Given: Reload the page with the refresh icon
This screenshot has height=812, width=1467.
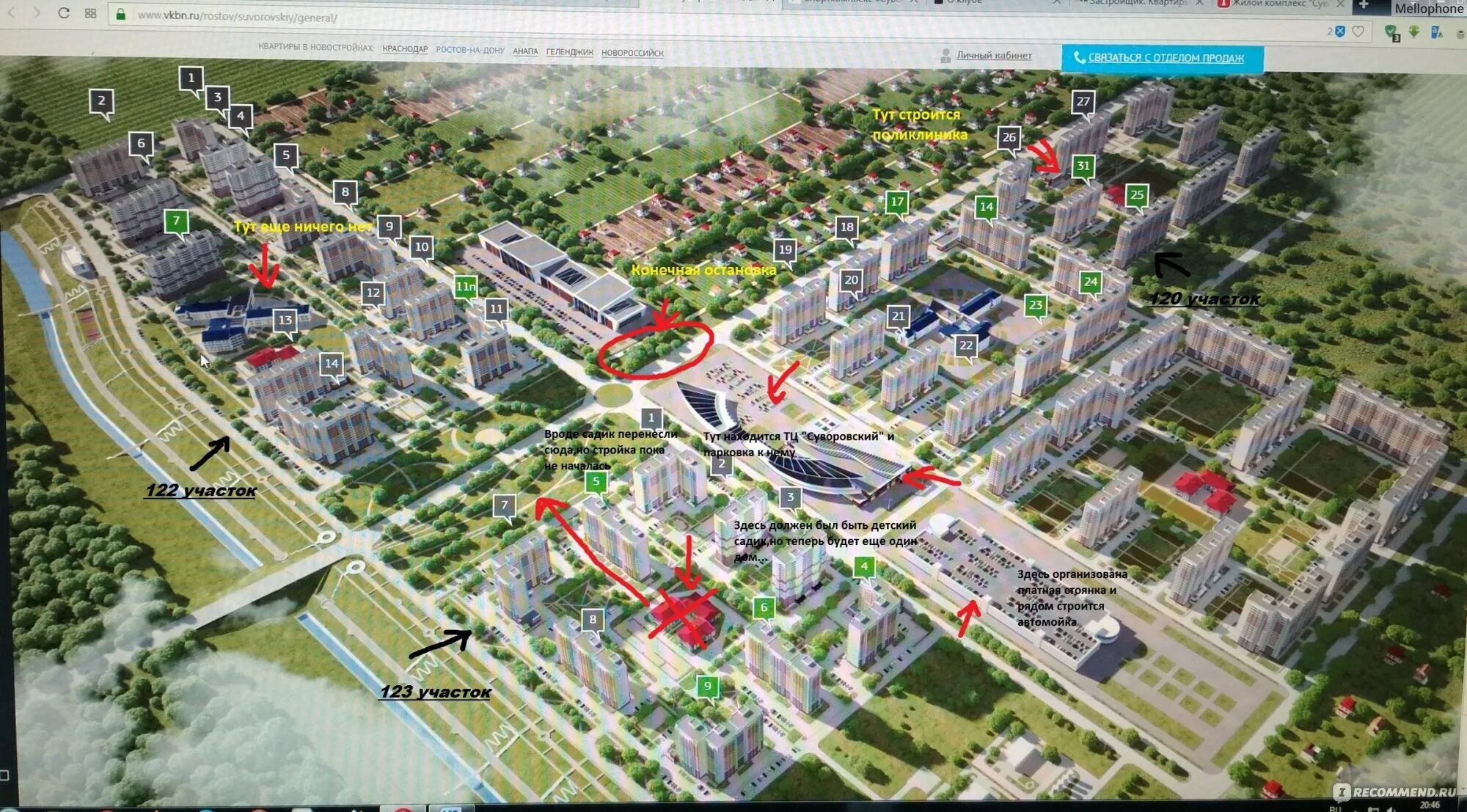Looking at the screenshot, I should pyautogui.click(x=64, y=12).
